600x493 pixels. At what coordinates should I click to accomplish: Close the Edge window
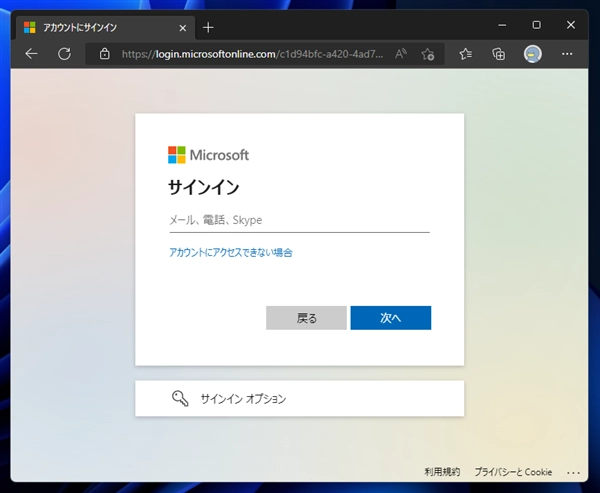[571, 25]
